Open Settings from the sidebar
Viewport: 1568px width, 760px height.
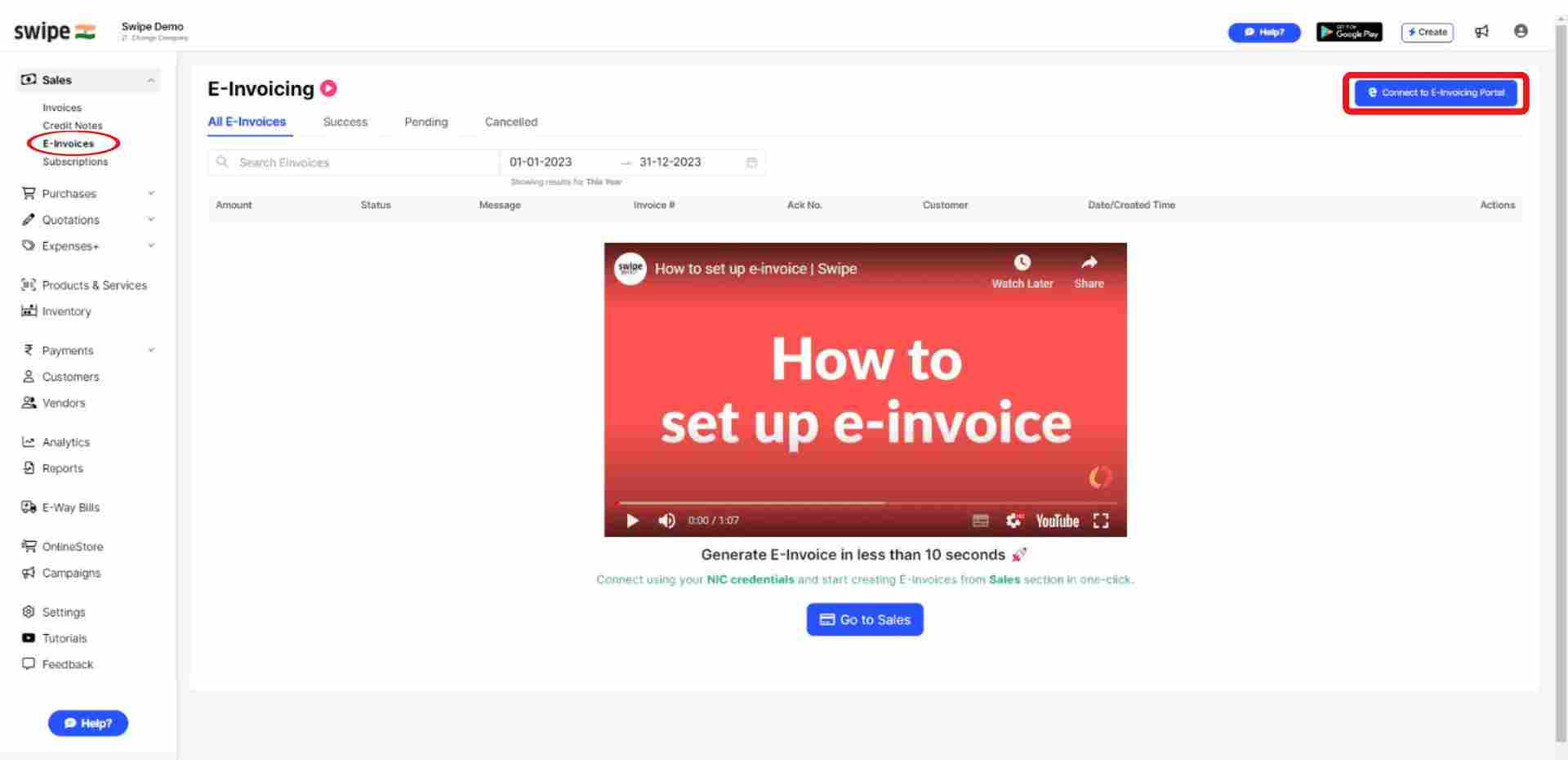64,612
